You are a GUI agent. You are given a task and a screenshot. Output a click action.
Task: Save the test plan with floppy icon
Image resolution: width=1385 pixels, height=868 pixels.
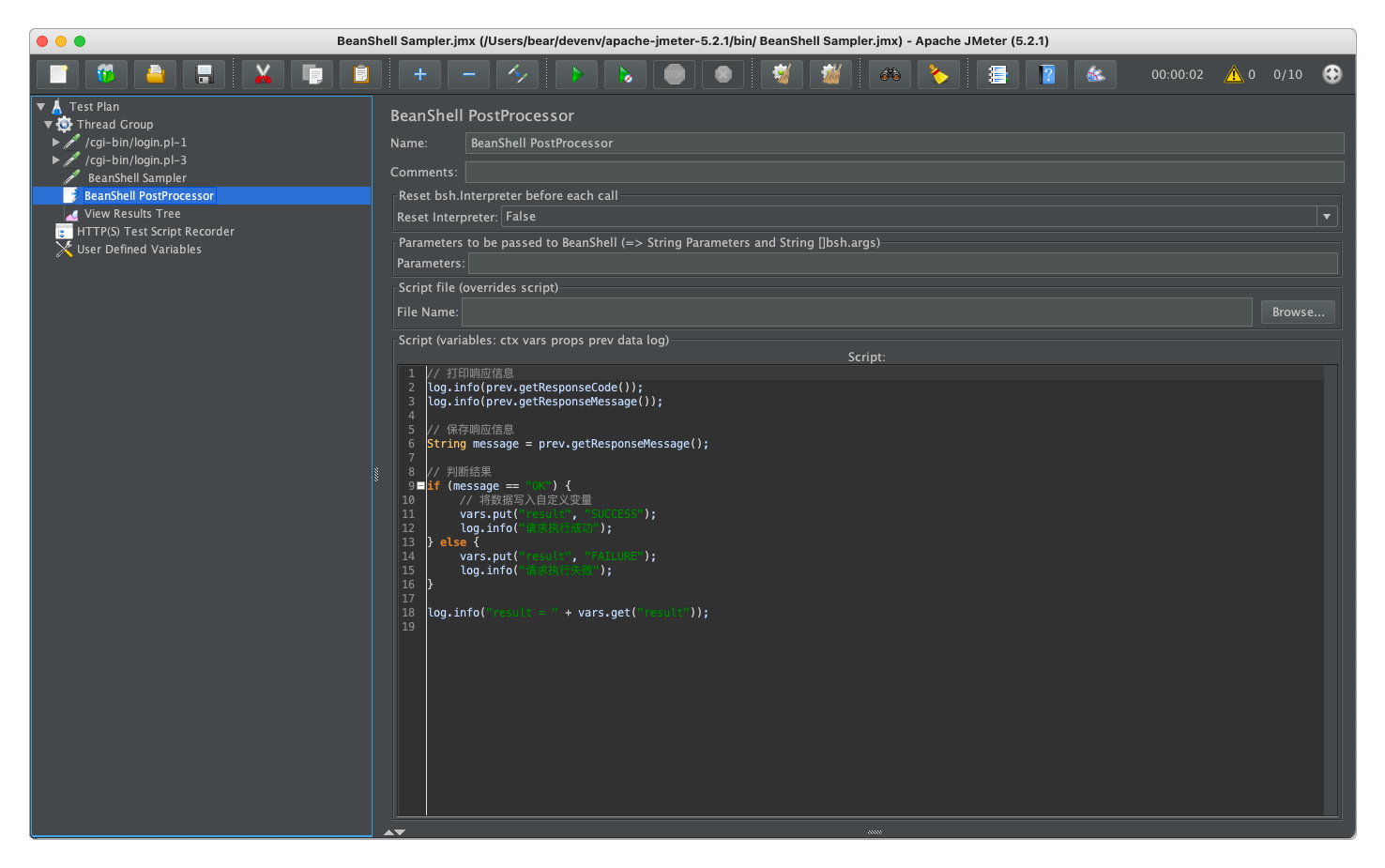pyautogui.click(x=205, y=74)
